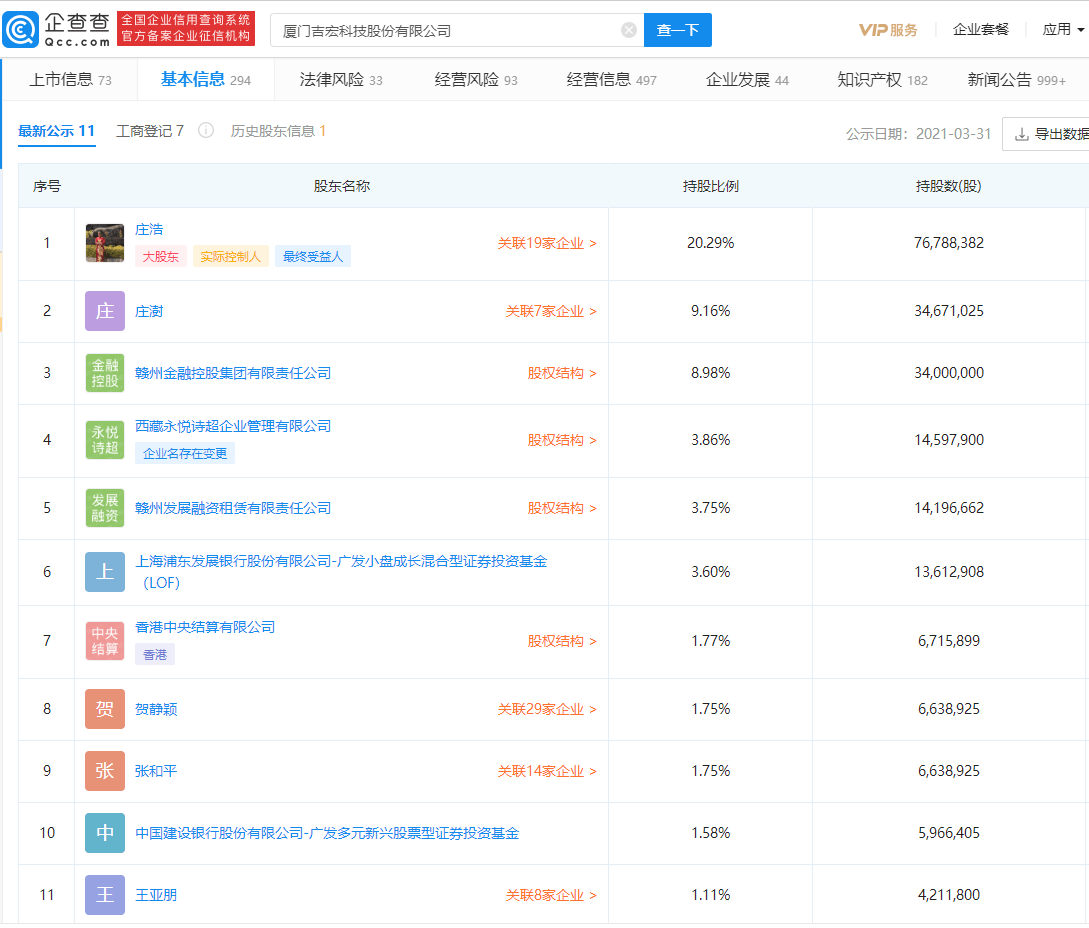Click the info icon next to 工商登记
1089x928 pixels.
click(x=206, y=131)
